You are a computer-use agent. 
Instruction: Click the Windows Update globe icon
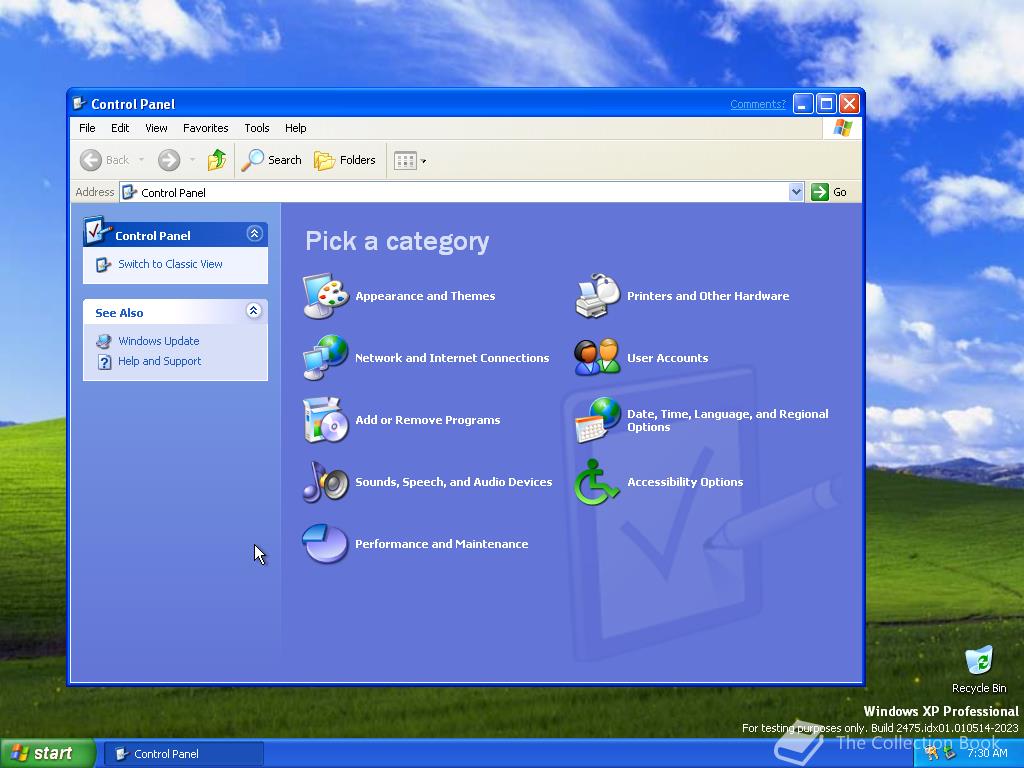(103, 341)
